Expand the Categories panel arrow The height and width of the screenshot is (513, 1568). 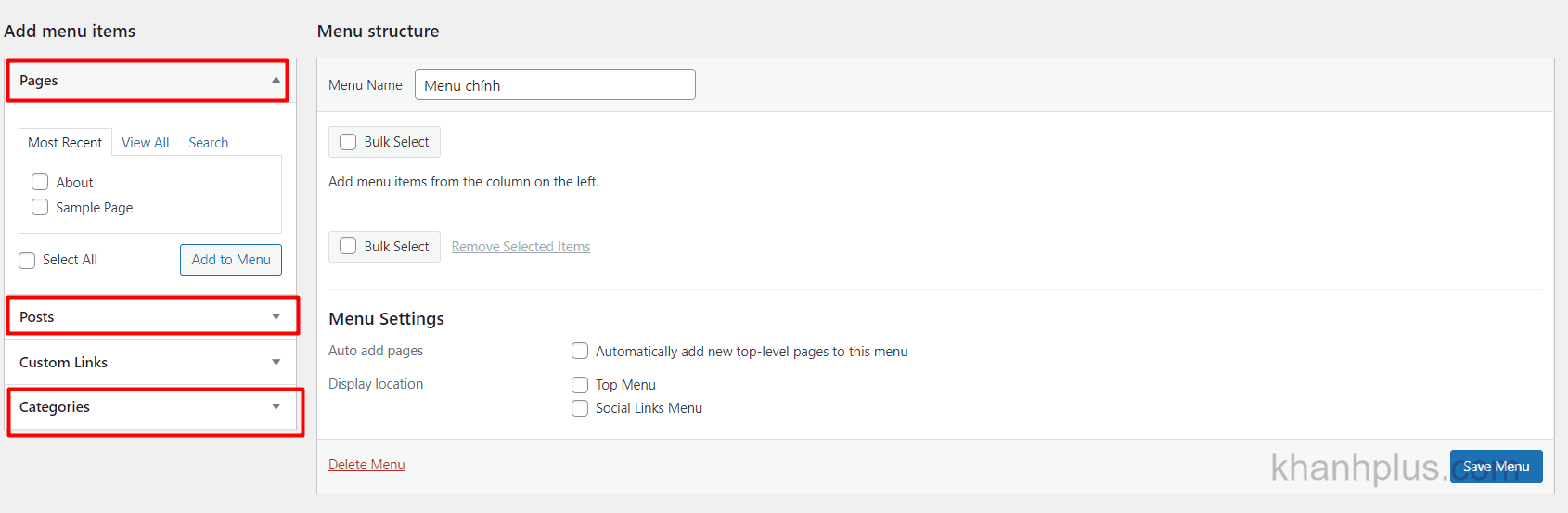[276, 406]
